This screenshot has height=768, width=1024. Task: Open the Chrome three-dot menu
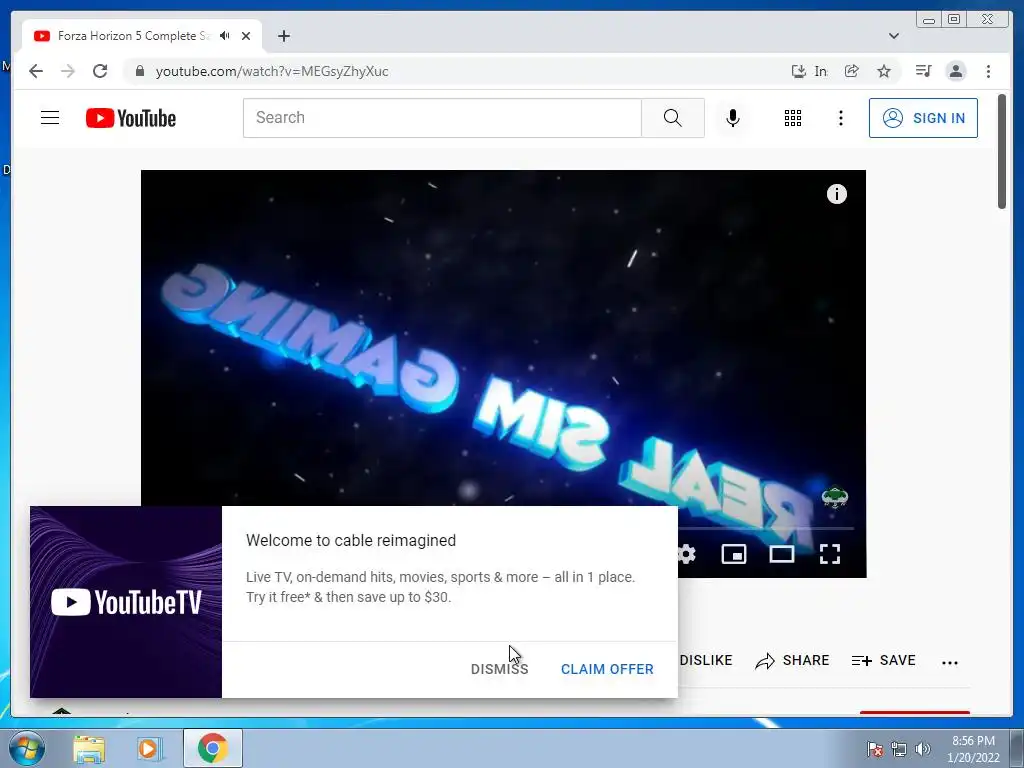click(988, 71)
